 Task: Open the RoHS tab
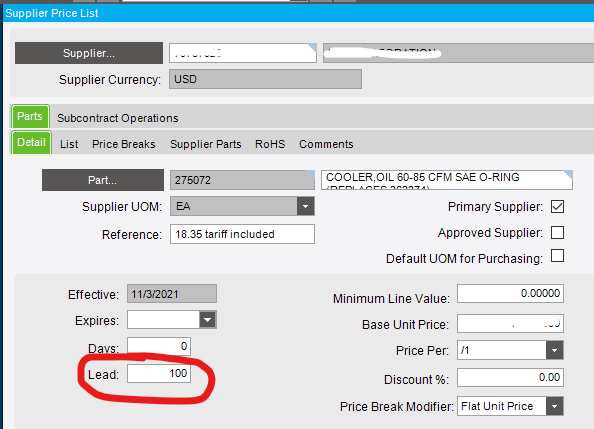[x=270, y=144]
